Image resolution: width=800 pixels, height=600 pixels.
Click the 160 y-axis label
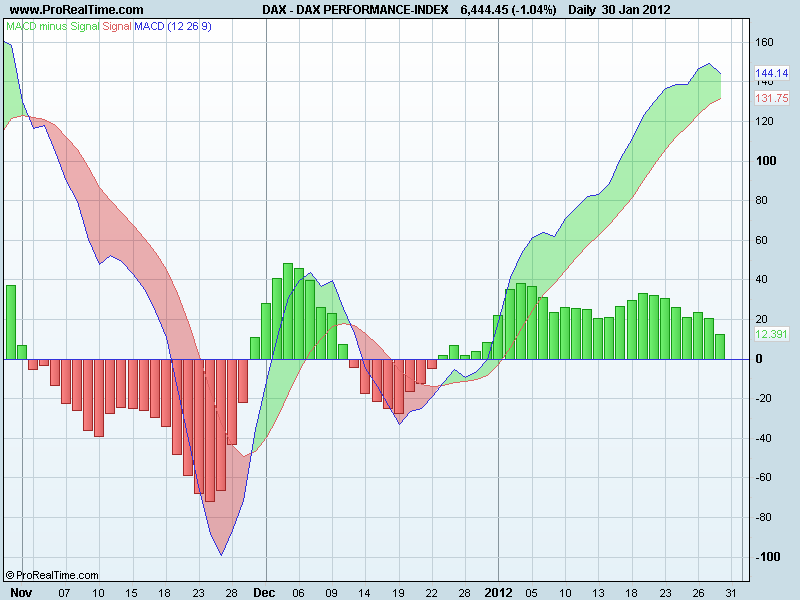coord(764,42)
